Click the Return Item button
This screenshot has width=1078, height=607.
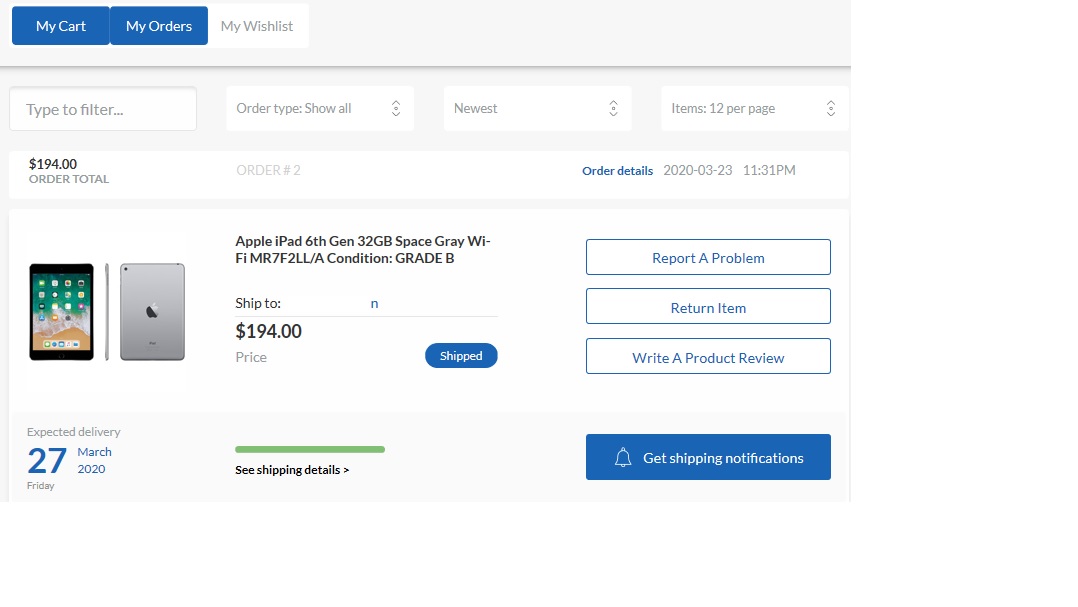[x=708, y=307]
